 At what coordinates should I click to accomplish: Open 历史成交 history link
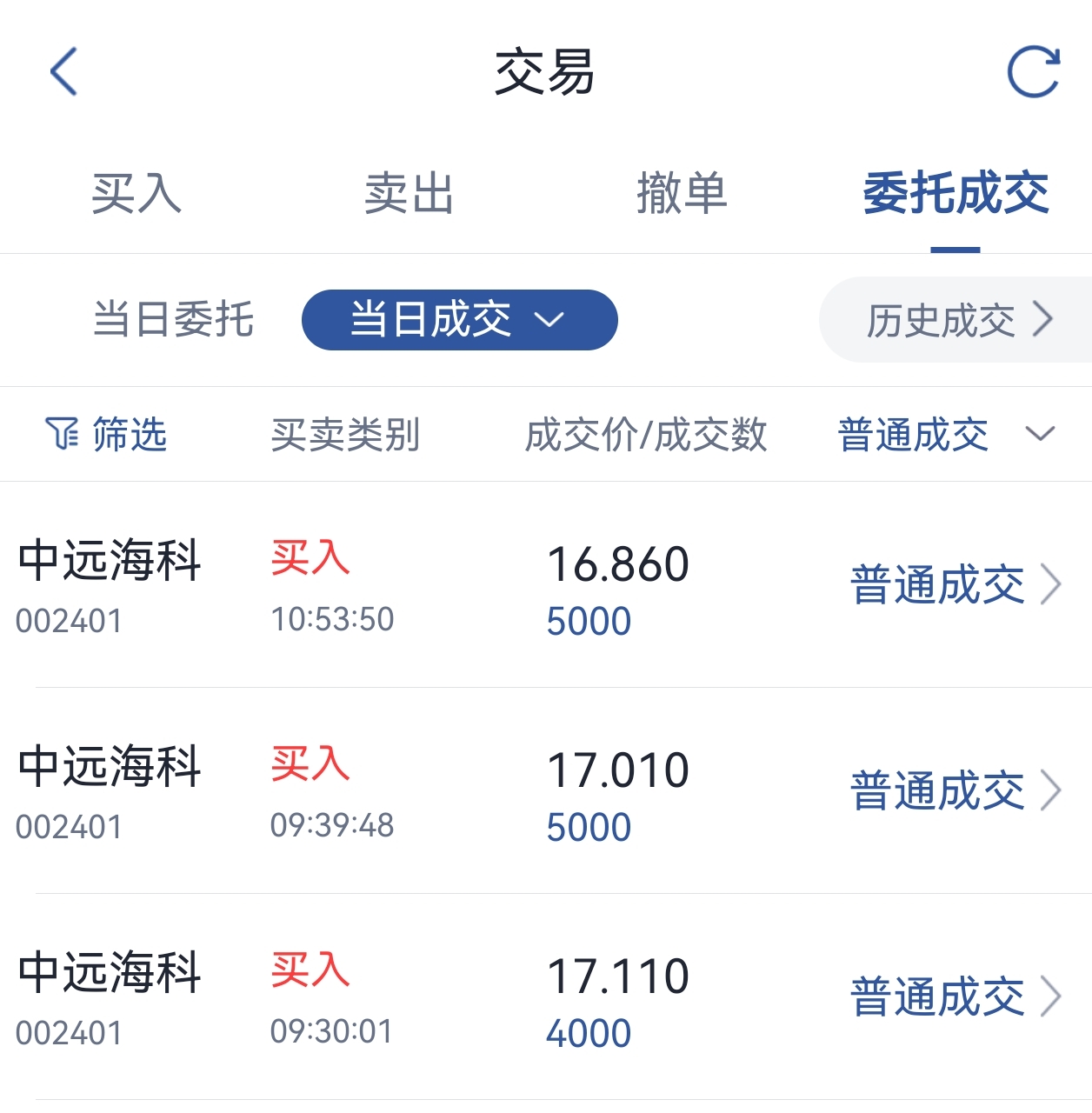click(956, 320)
